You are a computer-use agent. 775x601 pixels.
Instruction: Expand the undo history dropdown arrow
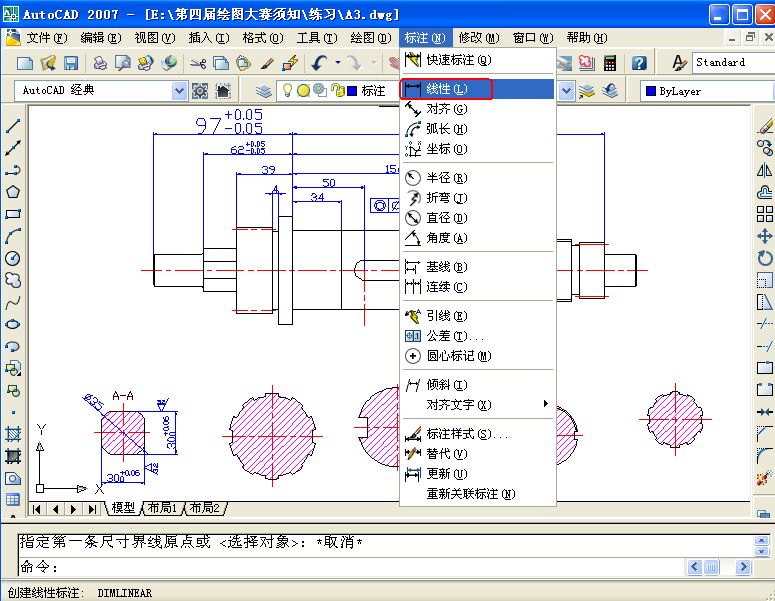(x=338, y=63)
